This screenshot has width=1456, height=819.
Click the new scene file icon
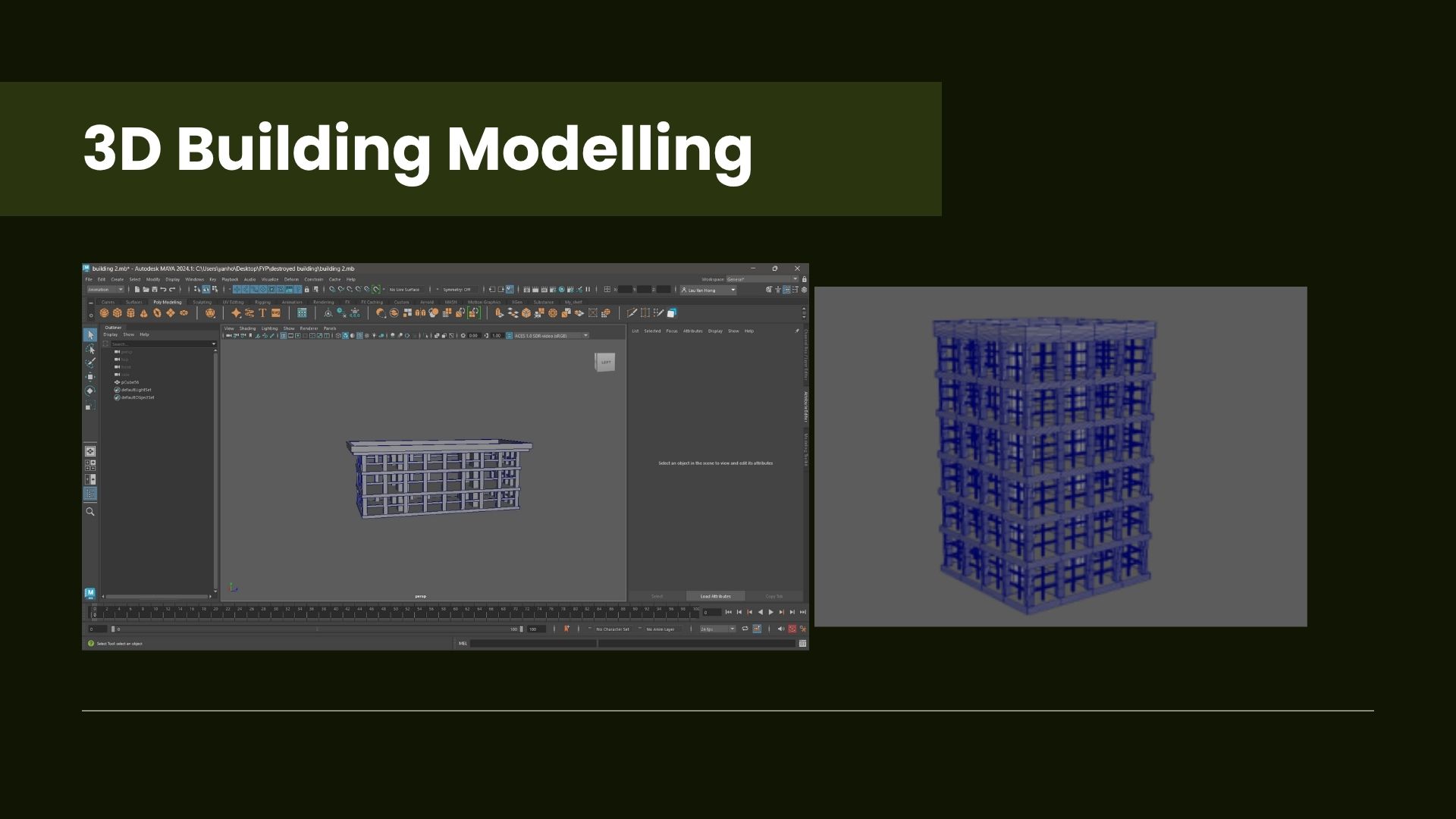(x=137, y=290)
